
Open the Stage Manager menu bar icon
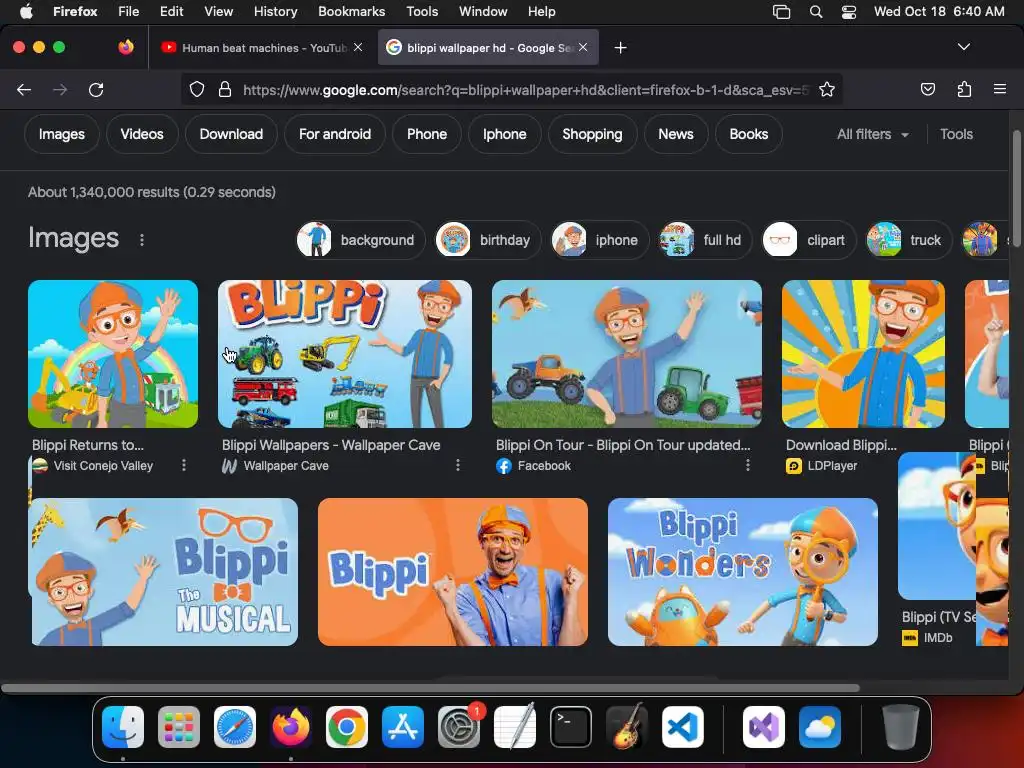point(781,11)
